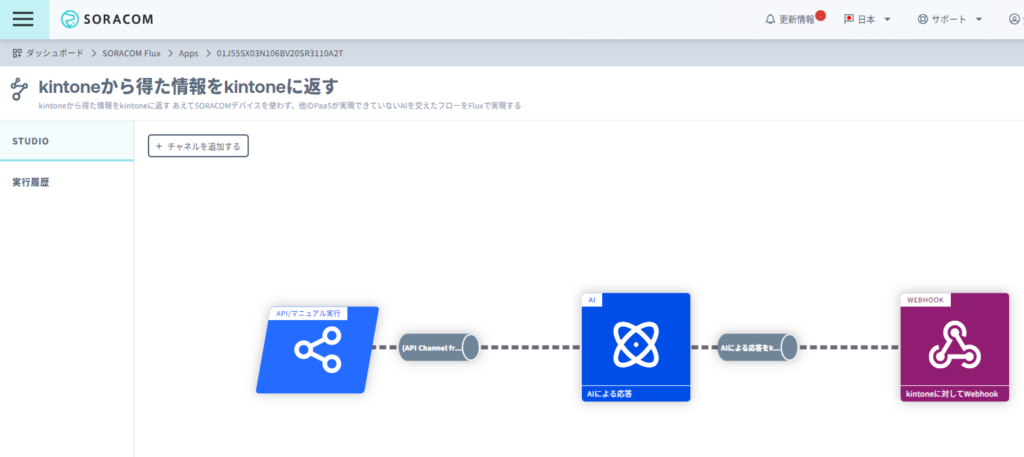
Task: Click the AI label tag on node
Action: [x=592, y=299]
